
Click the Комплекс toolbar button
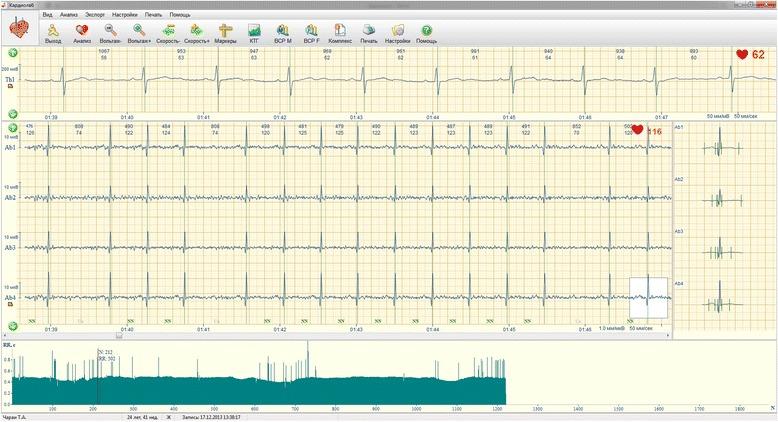340,32
